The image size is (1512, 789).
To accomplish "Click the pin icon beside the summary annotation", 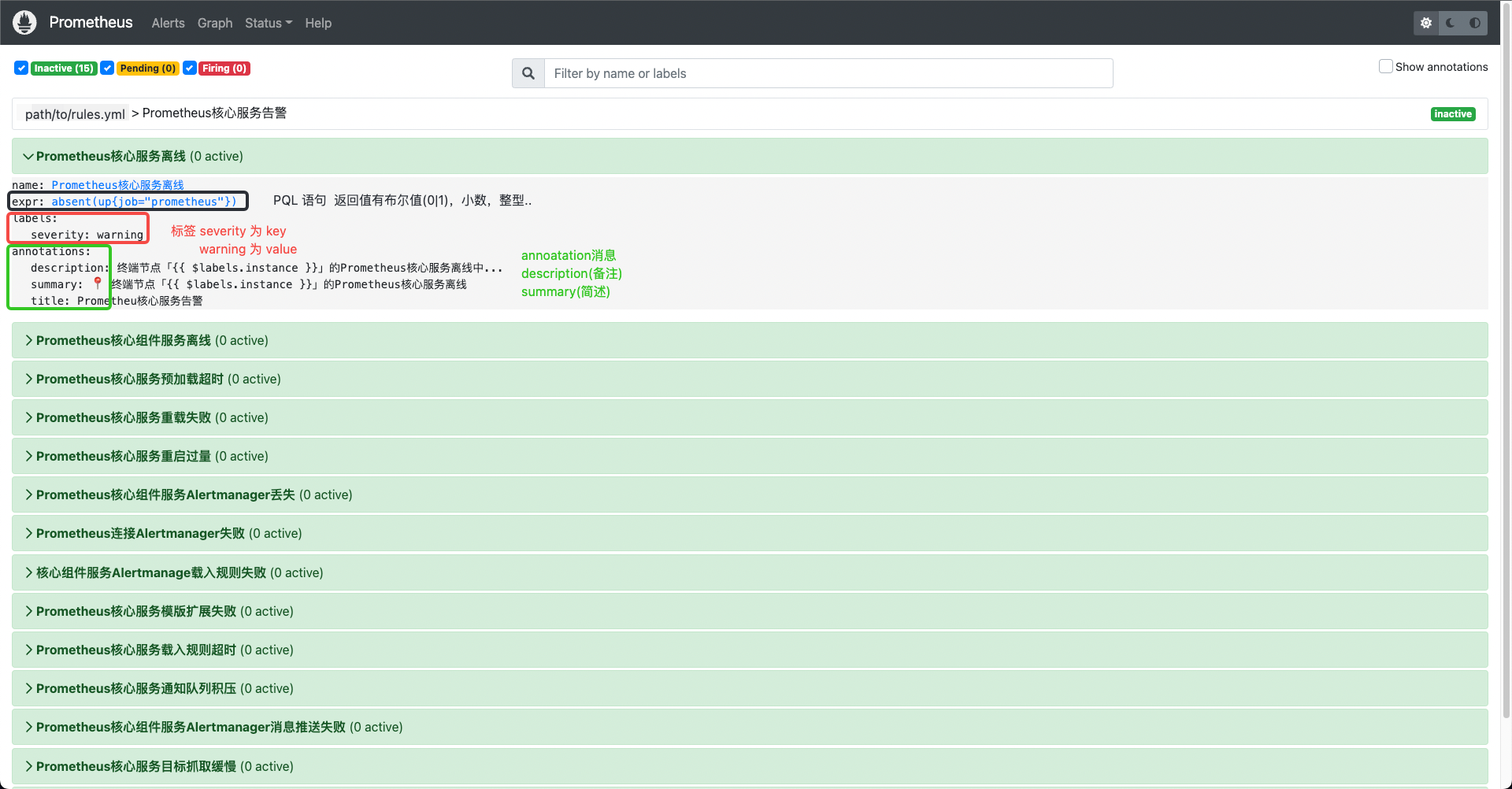I will (98, 283).
